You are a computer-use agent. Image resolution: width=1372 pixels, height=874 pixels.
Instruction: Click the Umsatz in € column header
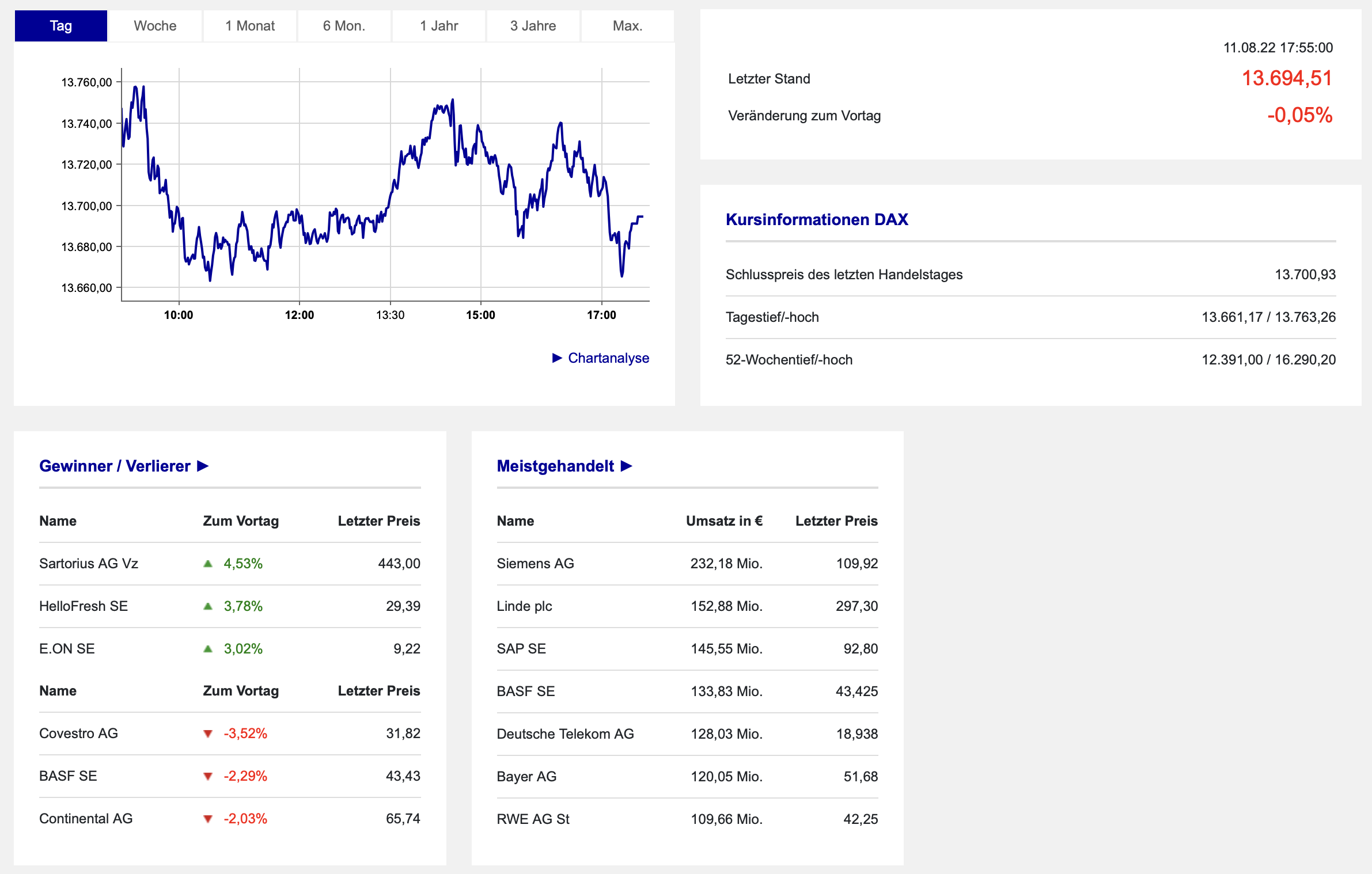(724, 521)
